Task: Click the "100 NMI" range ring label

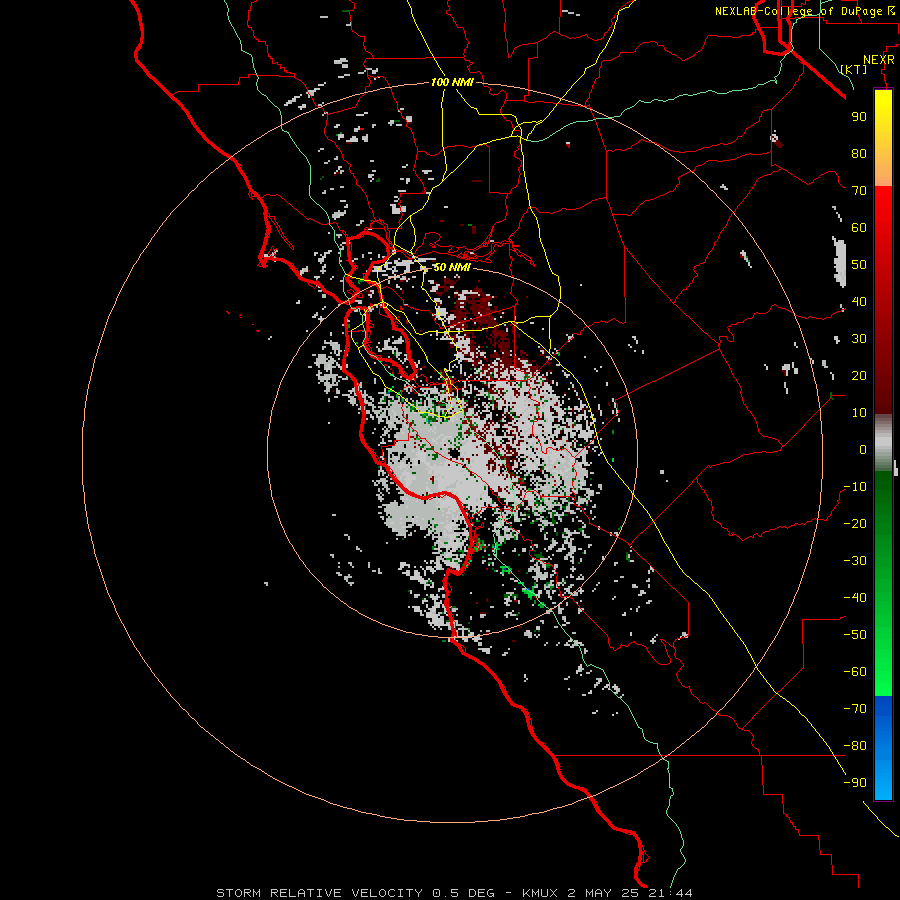Action: [x=452, y=82]
